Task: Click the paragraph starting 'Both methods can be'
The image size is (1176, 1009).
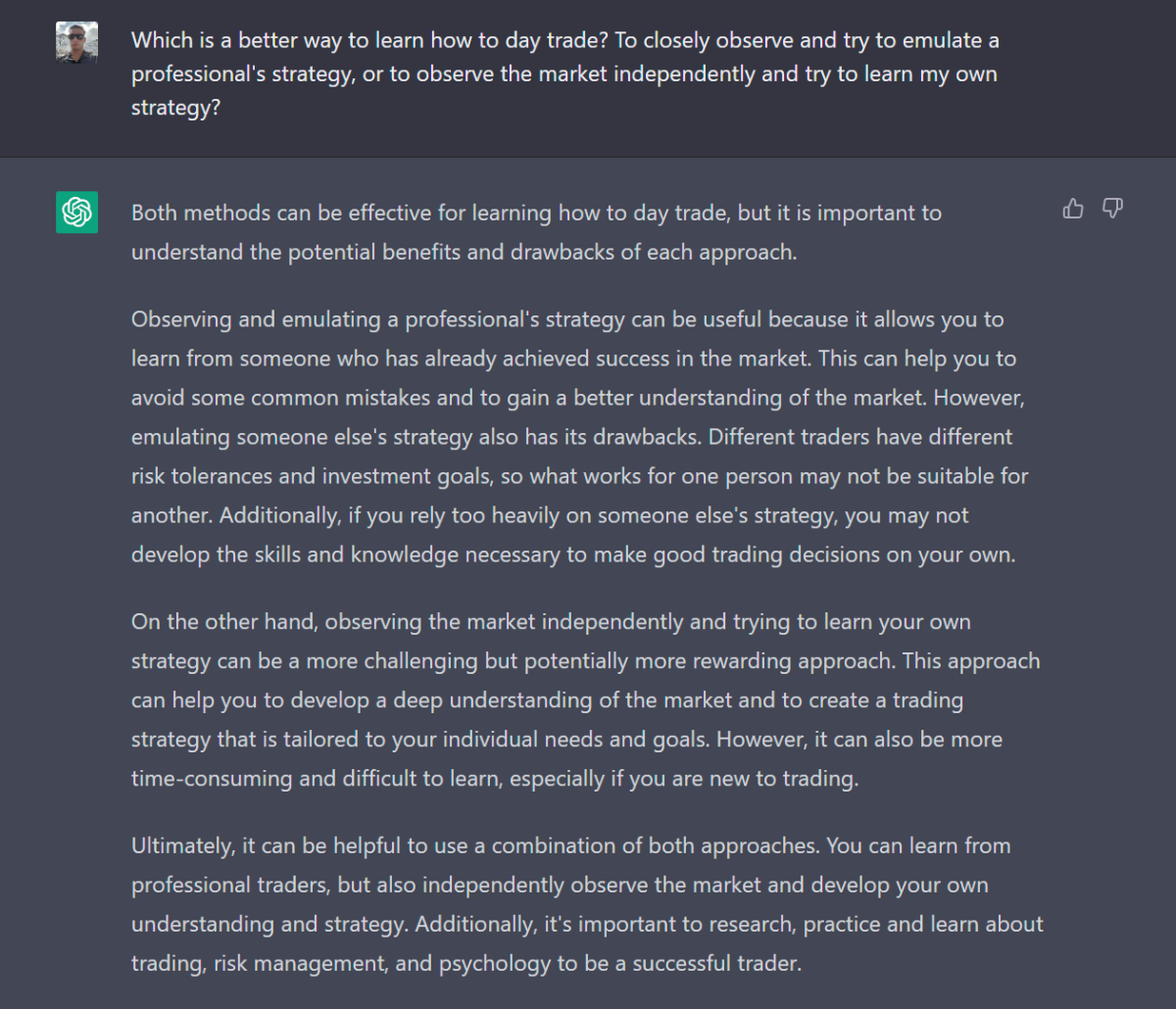Action: (537, 232)
